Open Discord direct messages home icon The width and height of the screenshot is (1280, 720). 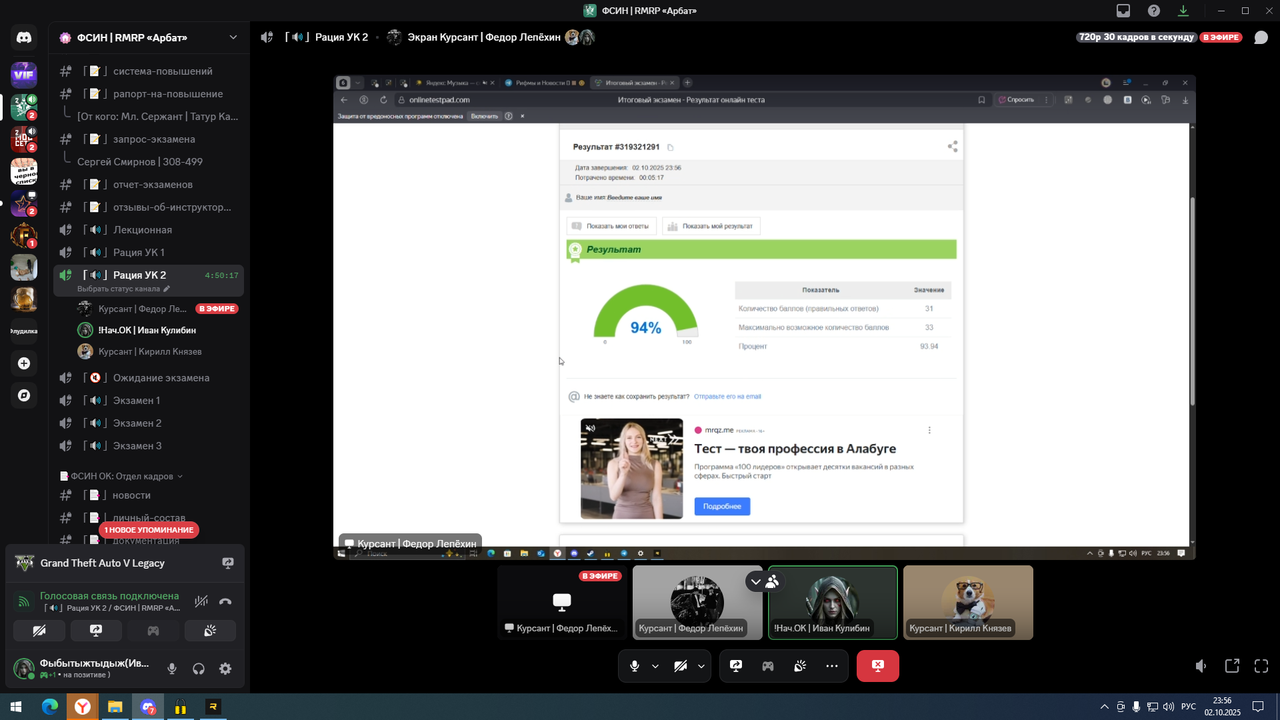coord(24,38)
